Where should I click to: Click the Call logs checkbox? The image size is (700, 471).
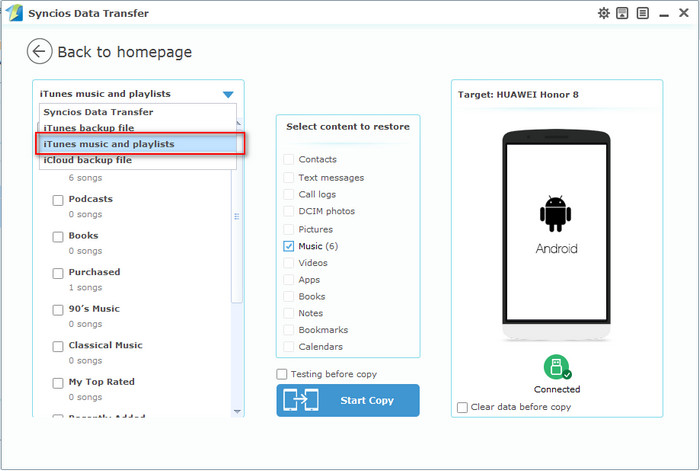[288, 195]
